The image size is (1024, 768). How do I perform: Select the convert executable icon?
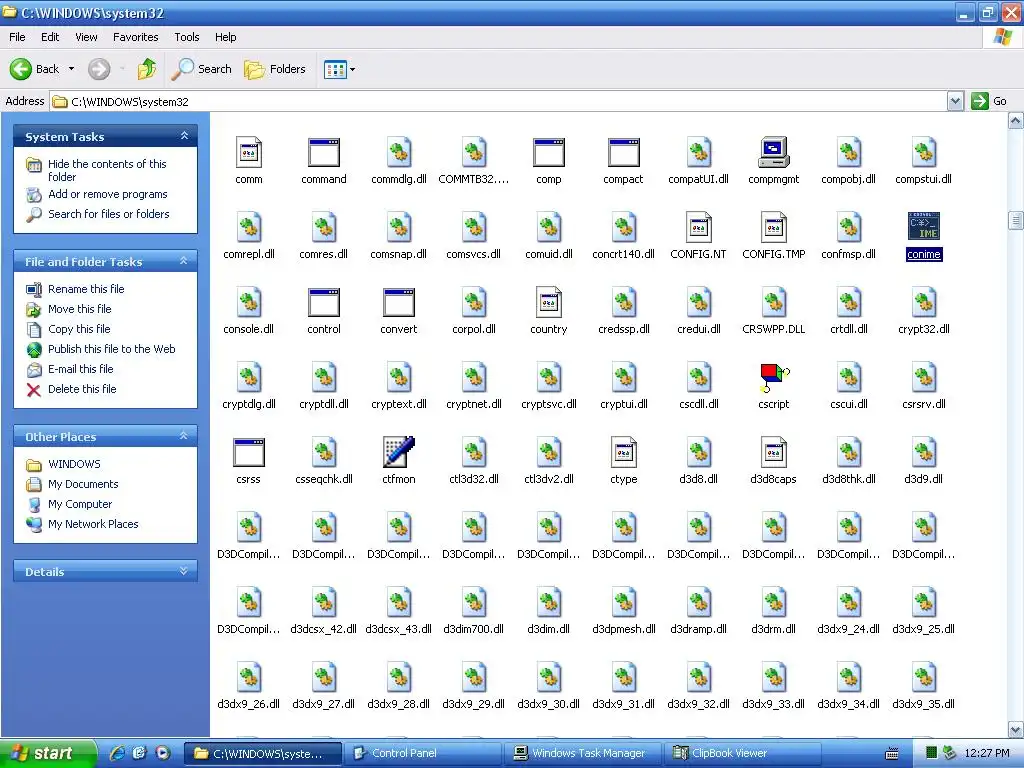[x=398, y=302]
